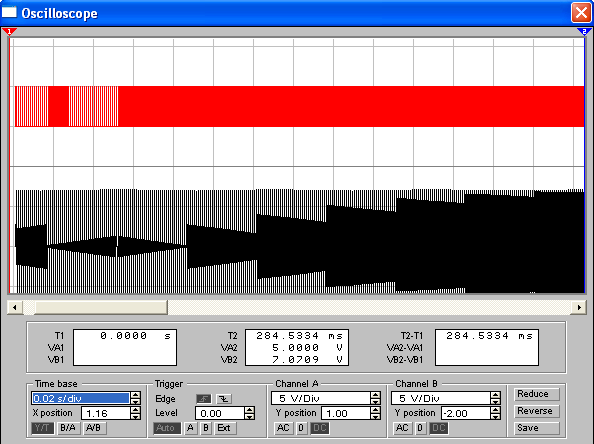Increase Channel B Y position
Viewport: 594px width, 444px height.
pos(496,410)
